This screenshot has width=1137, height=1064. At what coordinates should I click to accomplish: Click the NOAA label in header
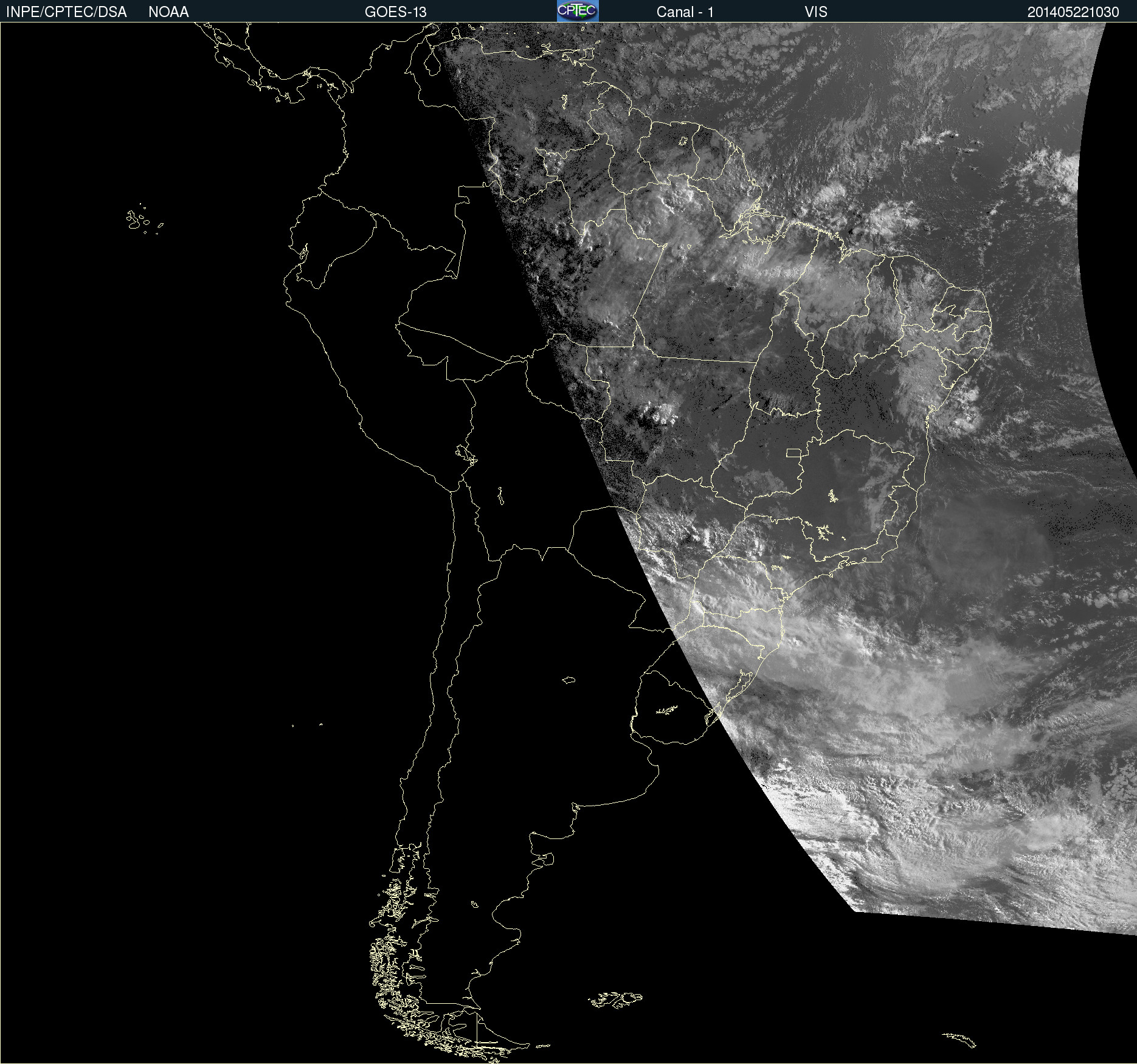click(x=168, y=12)
